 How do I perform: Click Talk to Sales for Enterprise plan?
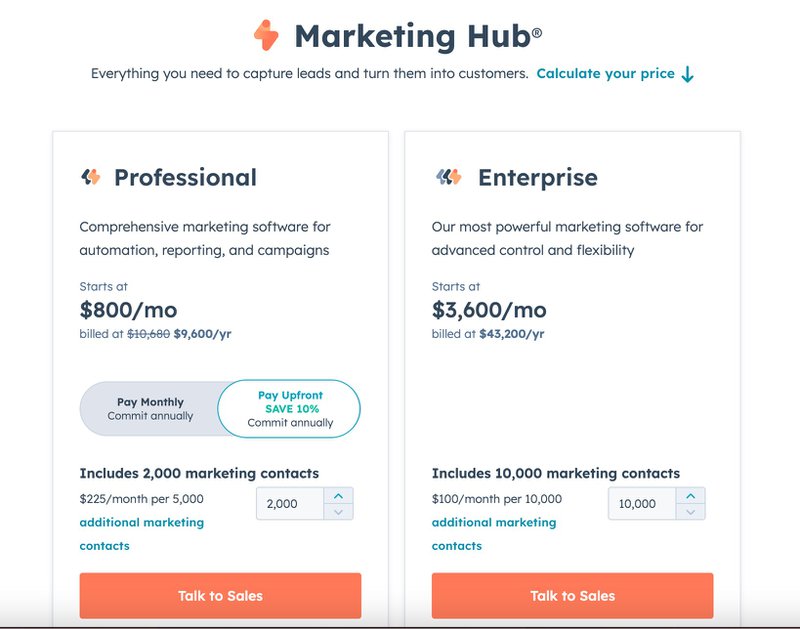click(571, 594)
